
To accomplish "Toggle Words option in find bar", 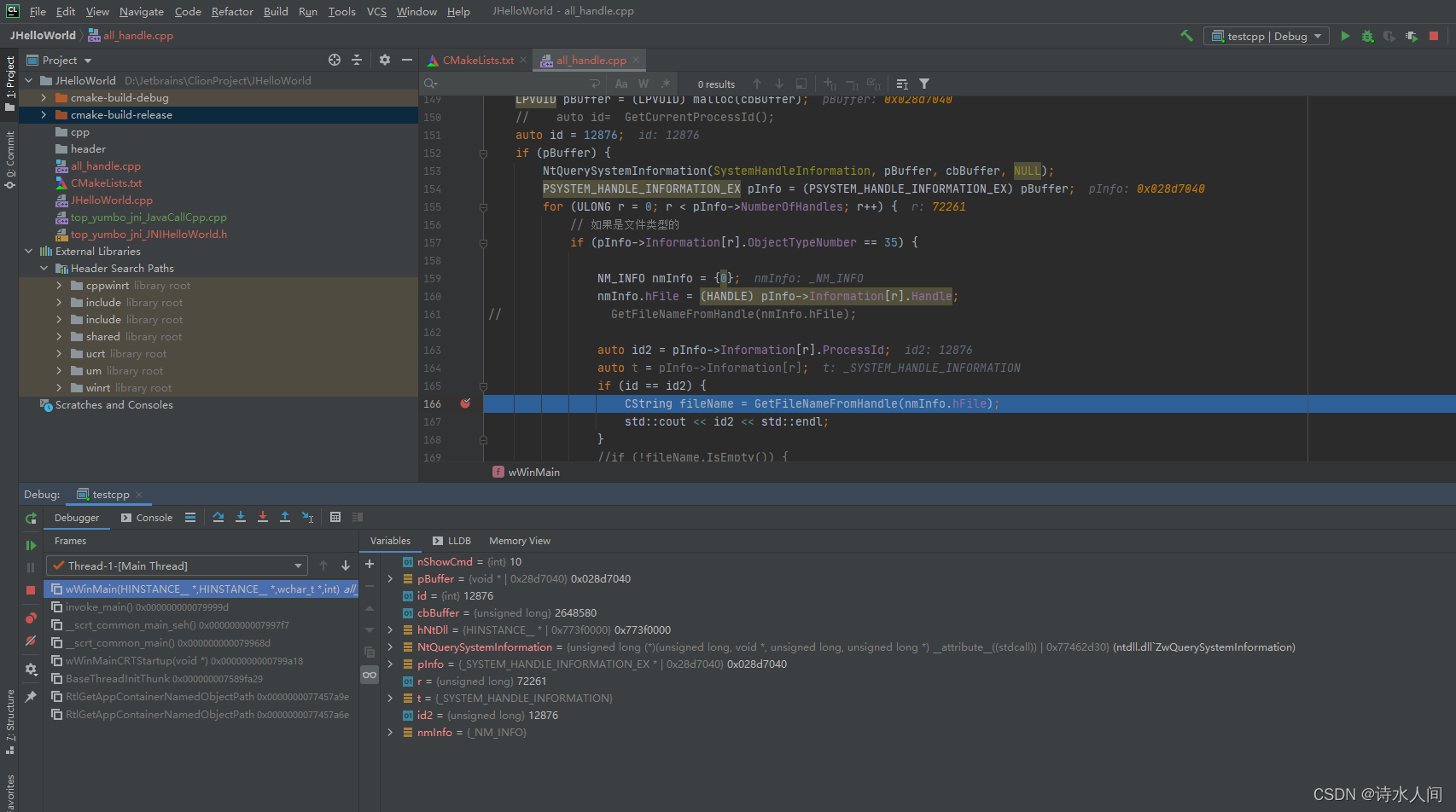I will [x=644, y=84].
